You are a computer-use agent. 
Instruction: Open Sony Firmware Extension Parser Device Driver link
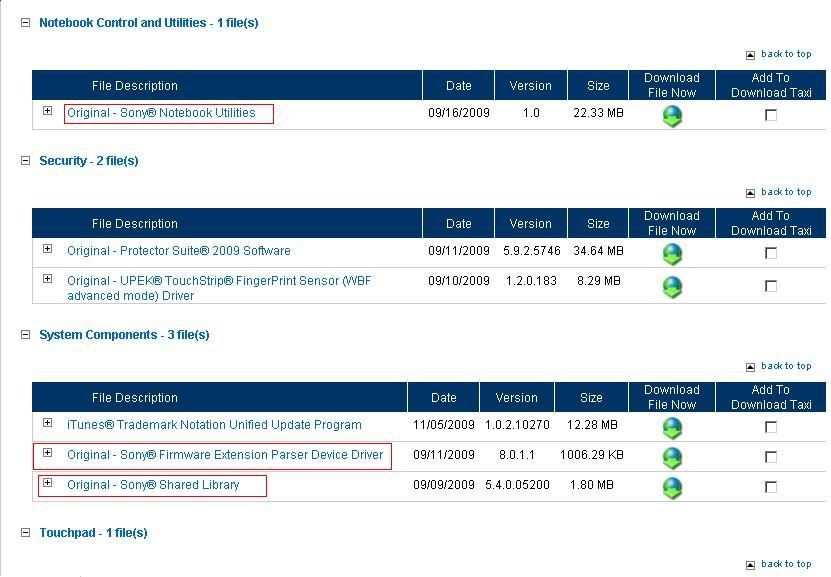[225, 455]
